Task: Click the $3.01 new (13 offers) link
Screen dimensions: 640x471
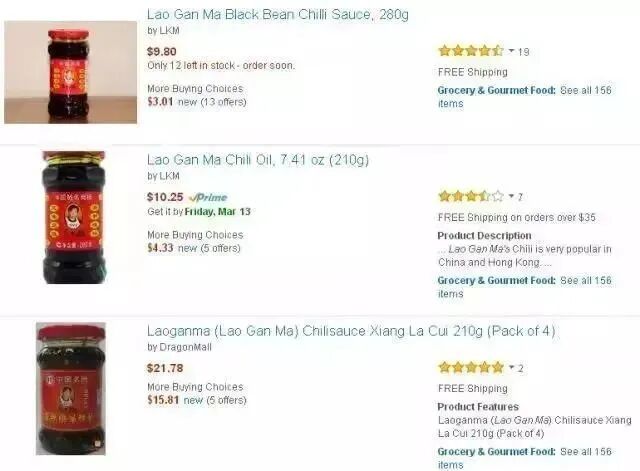Action: 197,102
